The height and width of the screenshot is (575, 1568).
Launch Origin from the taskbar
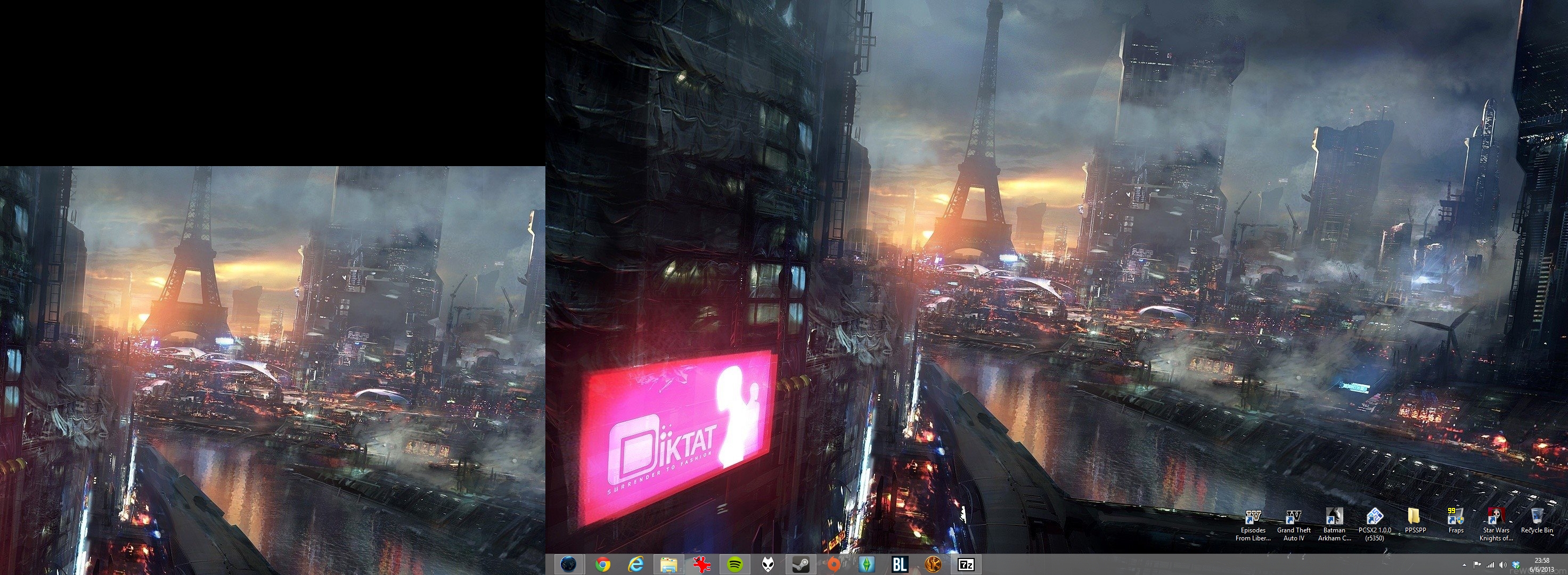[834, 565]
